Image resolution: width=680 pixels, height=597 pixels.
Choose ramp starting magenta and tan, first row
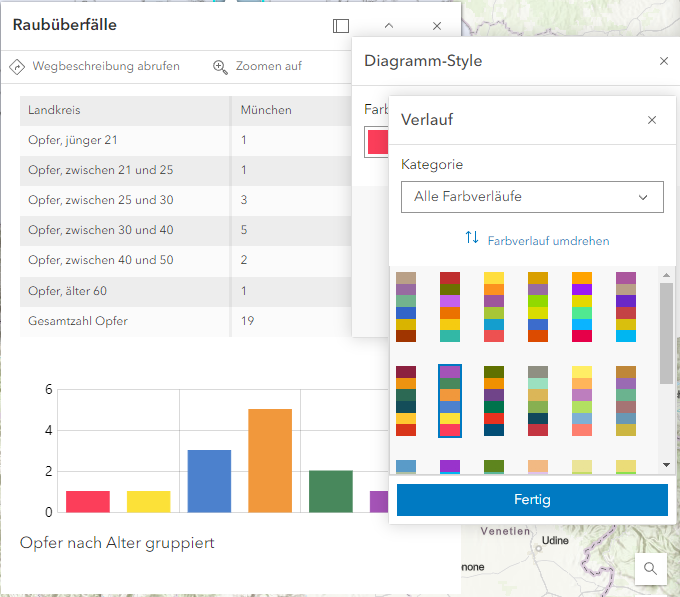[626, 307]
